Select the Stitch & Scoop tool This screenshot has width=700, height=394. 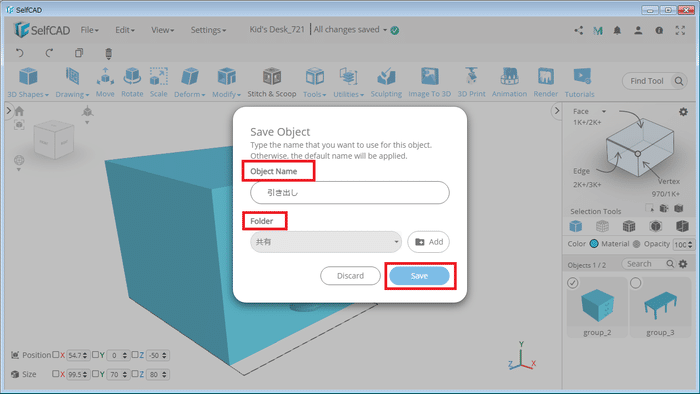(272, 83)
